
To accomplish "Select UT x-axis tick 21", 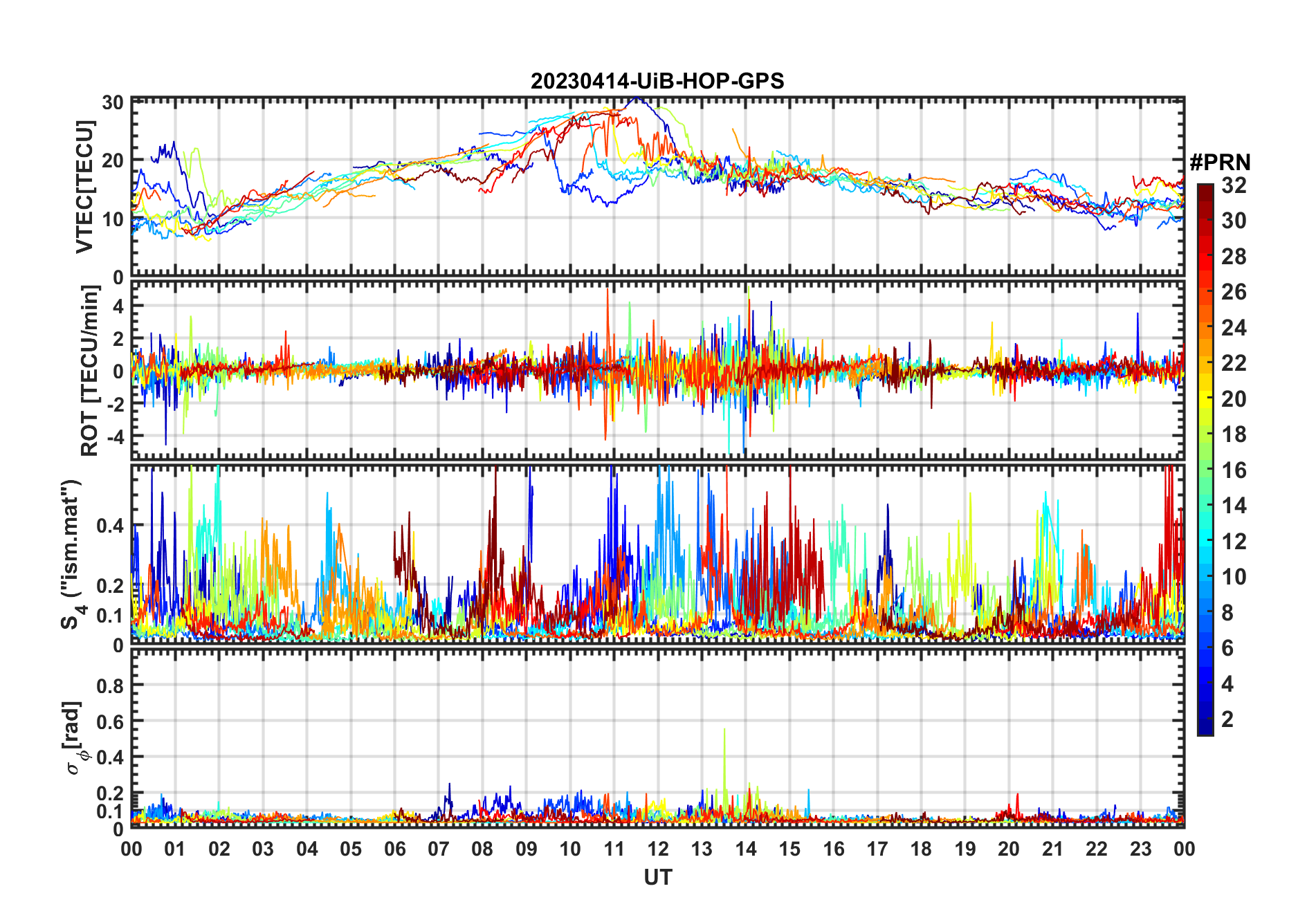I will pyautogui.click(x=1052, y=849).
